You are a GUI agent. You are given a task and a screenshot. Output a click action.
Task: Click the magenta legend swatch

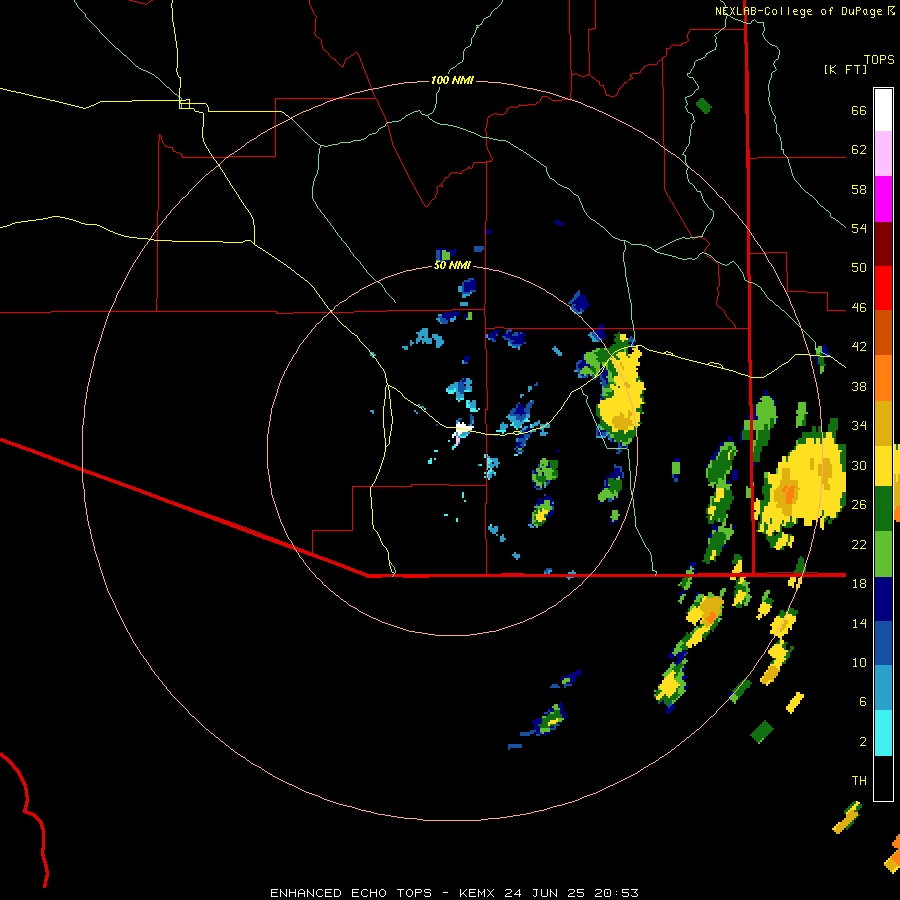[x=883, y=199]
